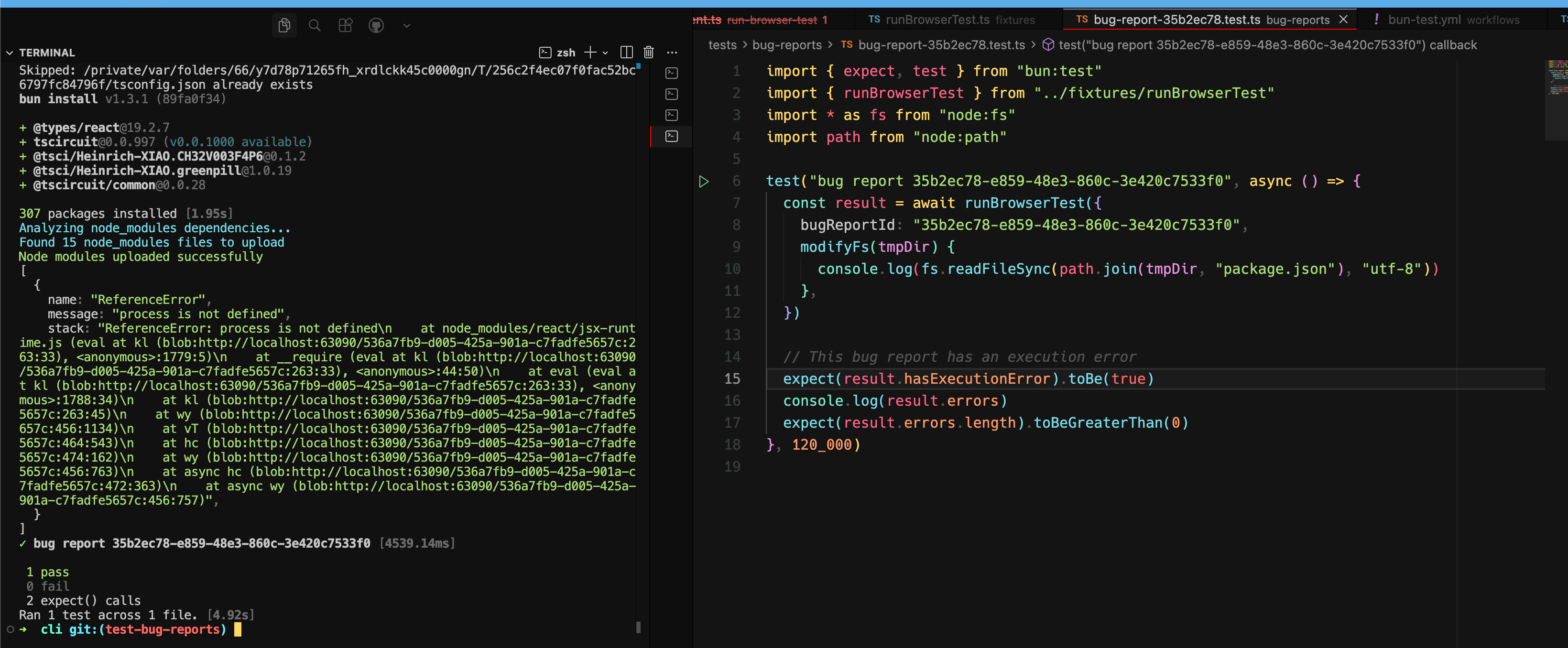Click the editor minimap preview
This screenshot has height=648, width=1568.
1557,76
